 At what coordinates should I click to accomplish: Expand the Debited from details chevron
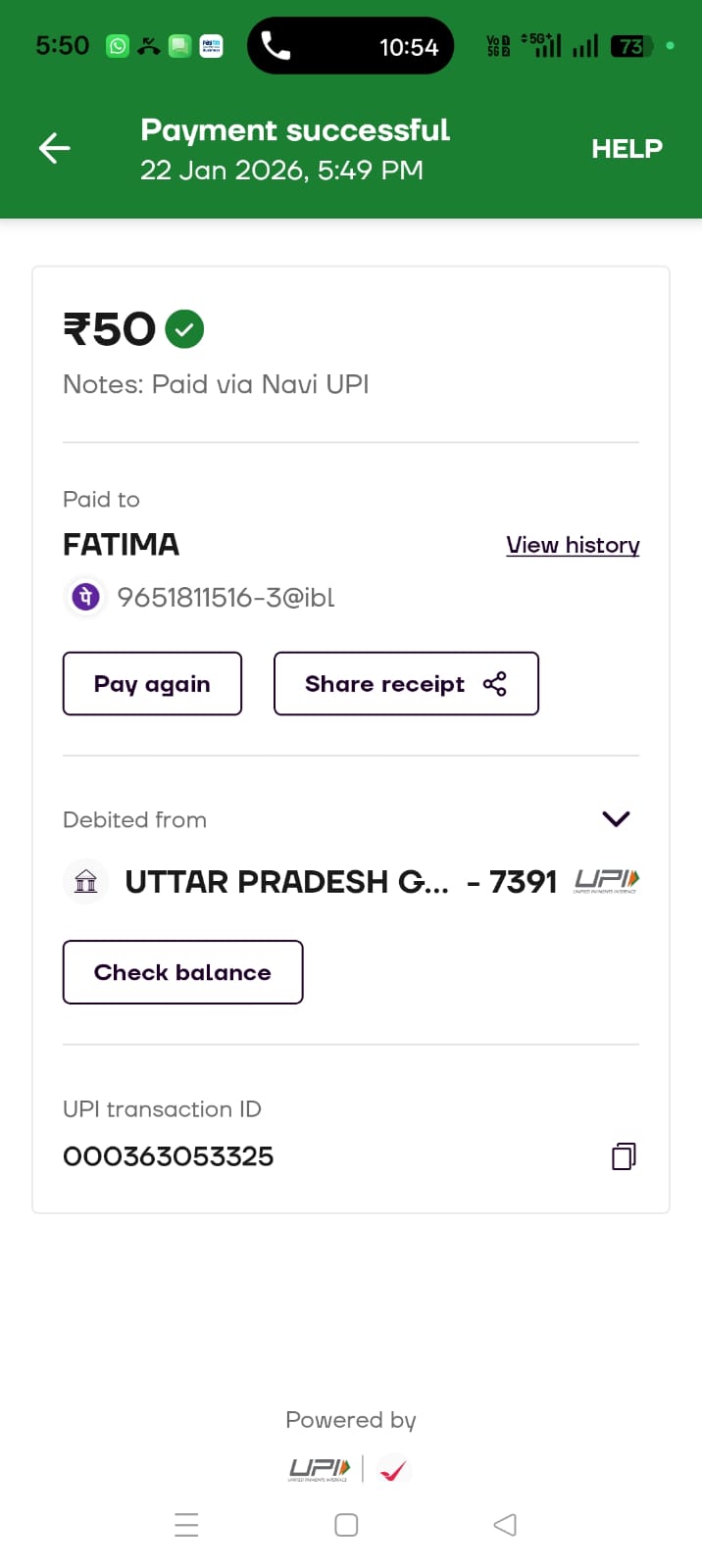[x=616, y=818]
